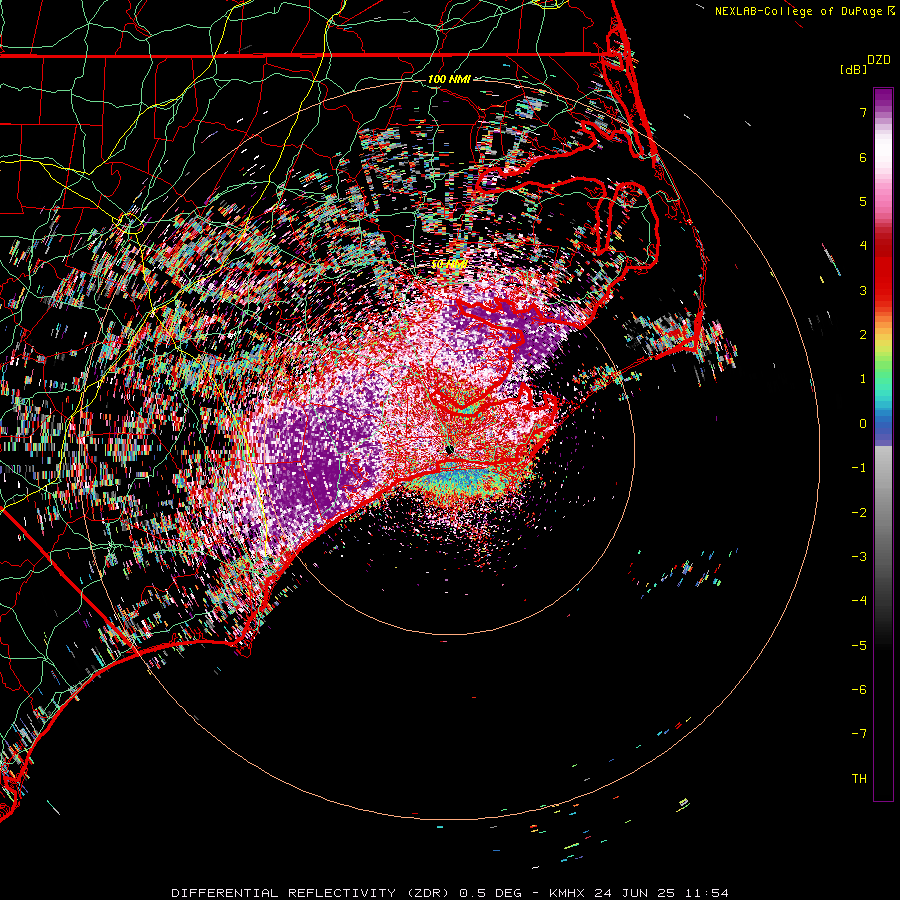Viewport: 900px width, 900px height.
Task: Click the KMHX station identifier
Action: 567,893
